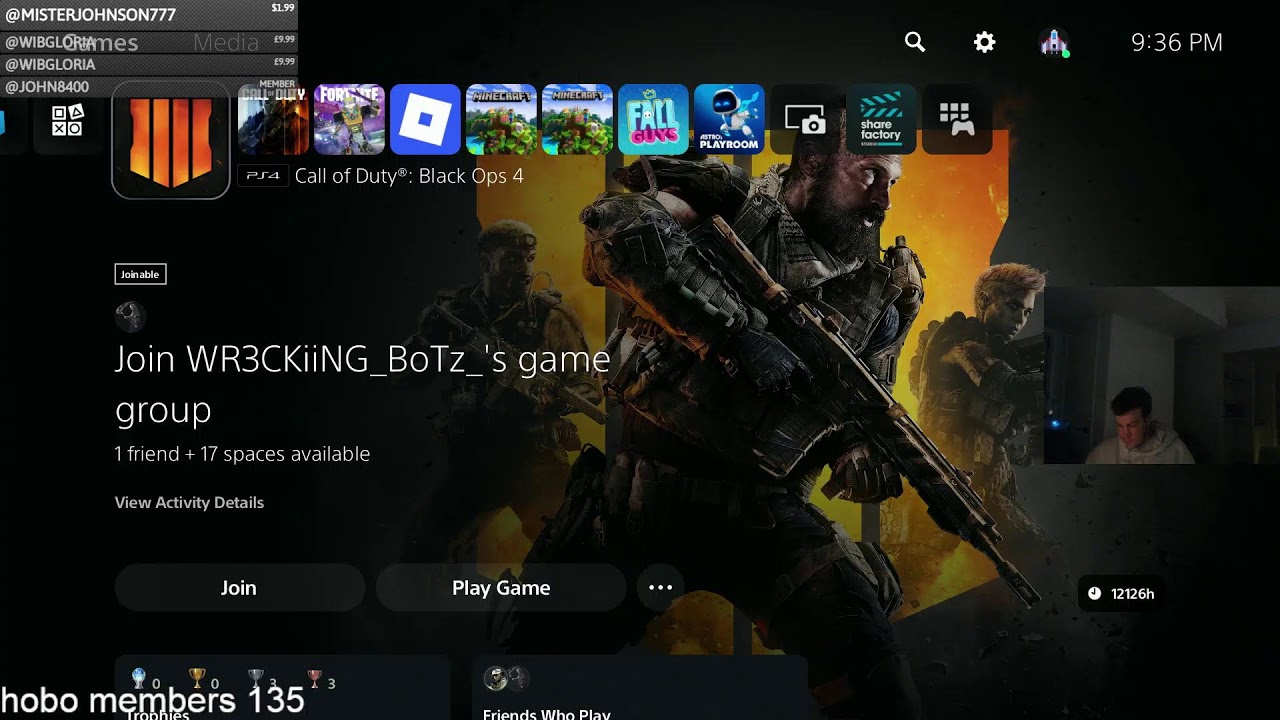
Task: Click the PS4 platform badge
Action: click(263, 176)
